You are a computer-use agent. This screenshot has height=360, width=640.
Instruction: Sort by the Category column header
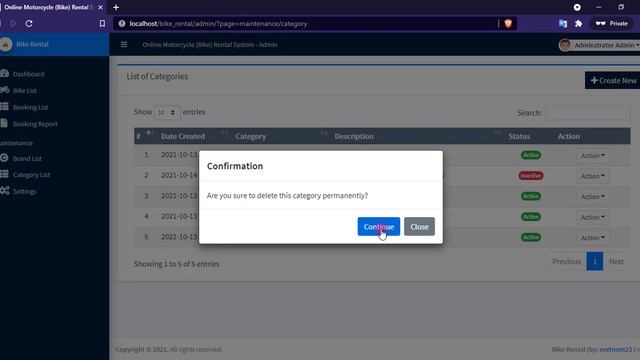251,136
